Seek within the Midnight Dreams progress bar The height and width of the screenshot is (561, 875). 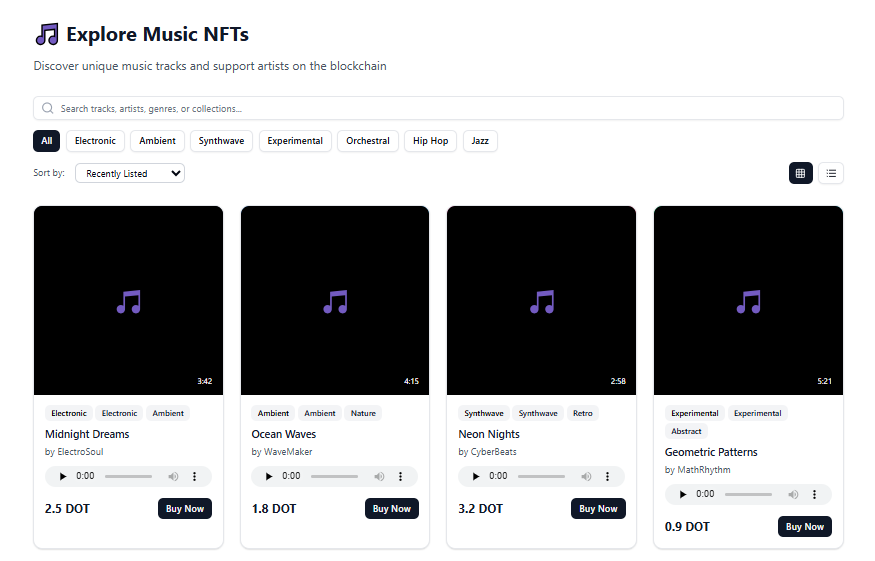click(x=128, y=476)
